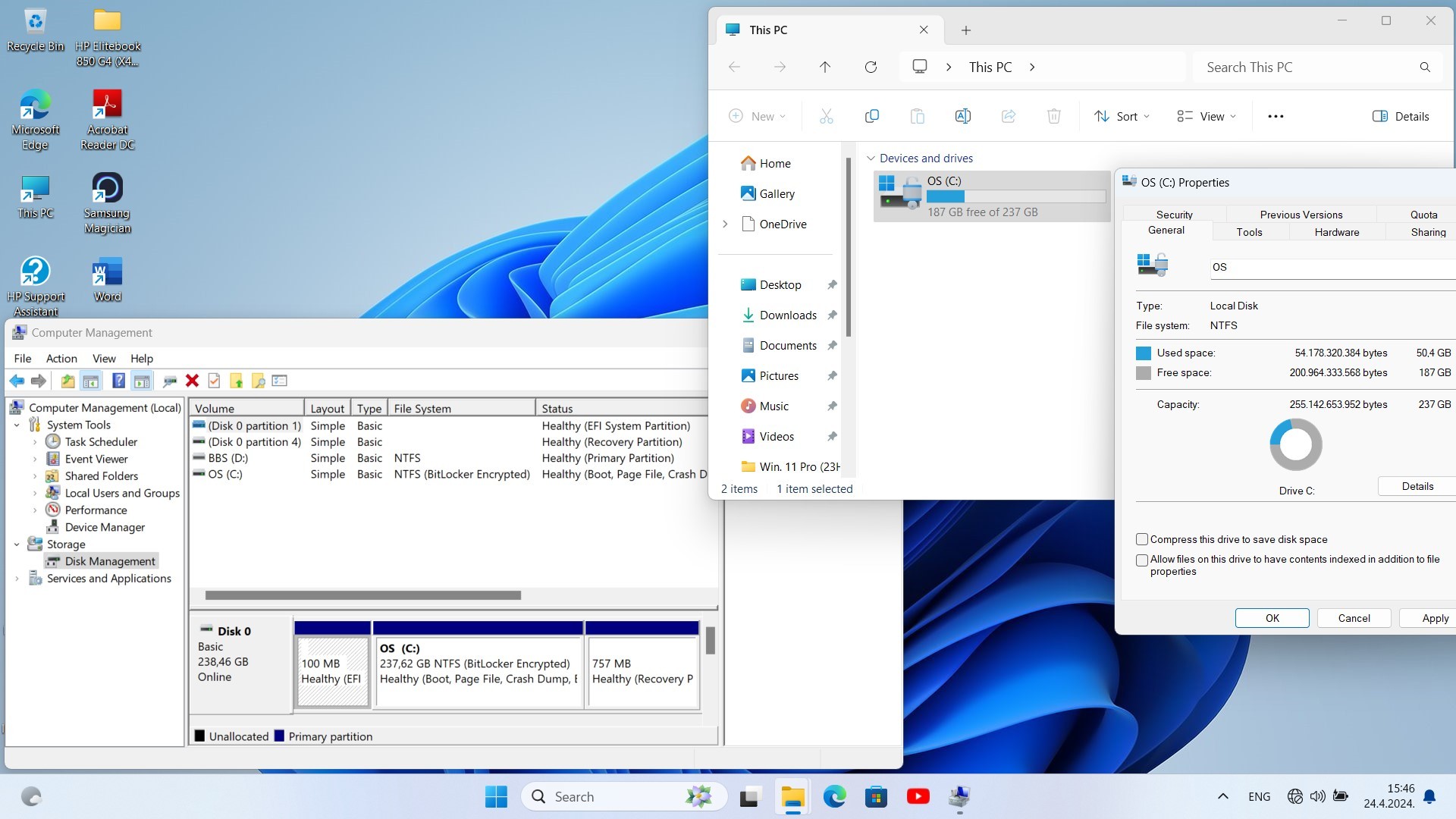Image resolution: width=1456 pixels, height=819 pixels.
Task: Collapse the Devices and drives group
Action: coord(871,158)
